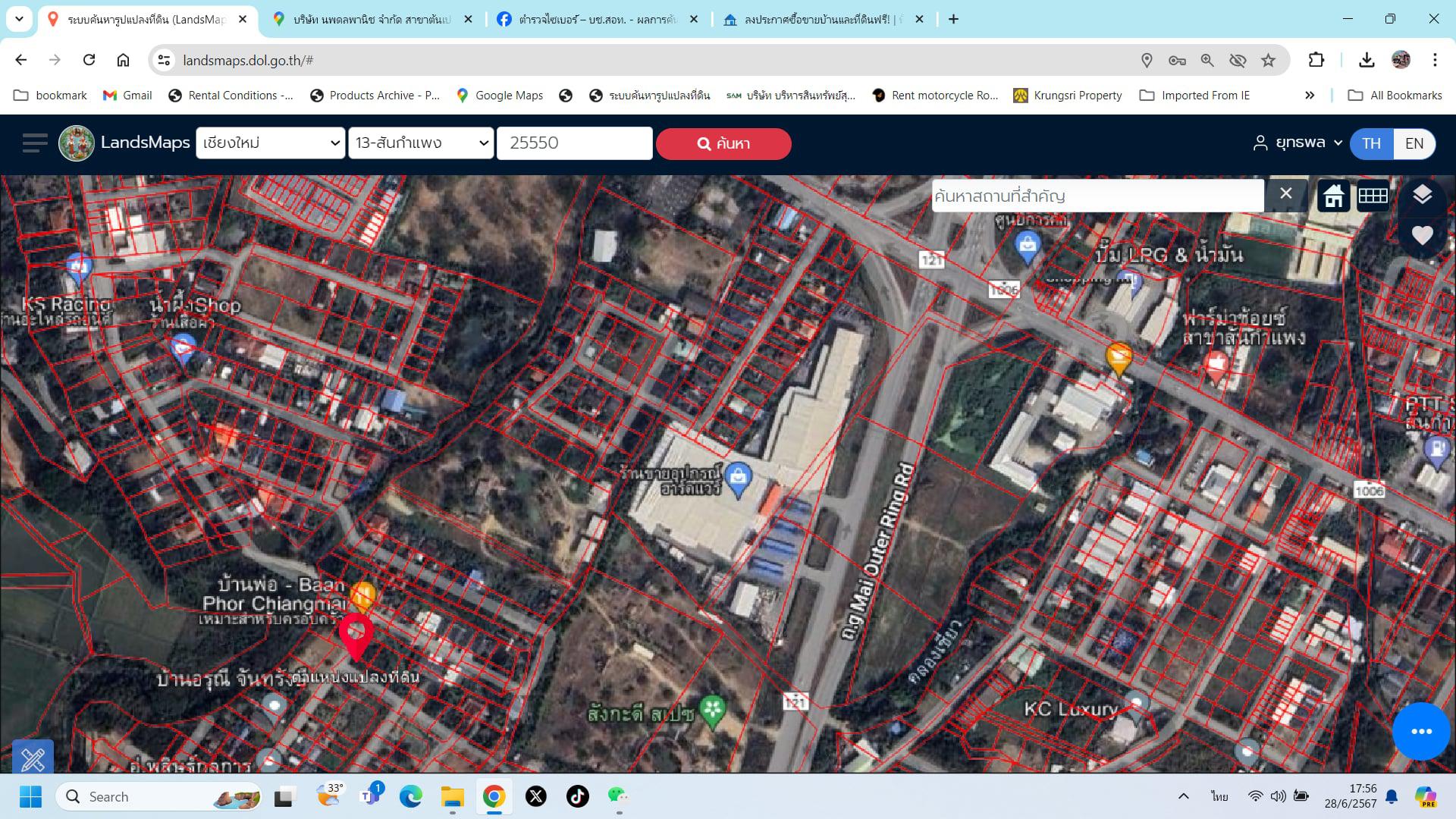Open the Rental Conditions bookmark
Screen dimensions: 1456x819
(x=231, y=95)
